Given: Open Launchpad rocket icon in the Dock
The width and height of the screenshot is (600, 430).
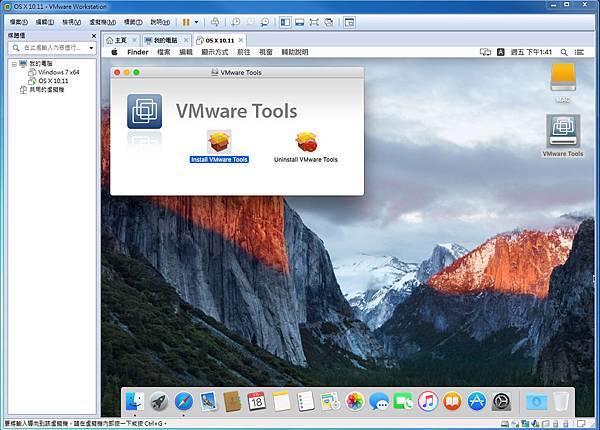Looking at the screenshot, I should point(159,402).
